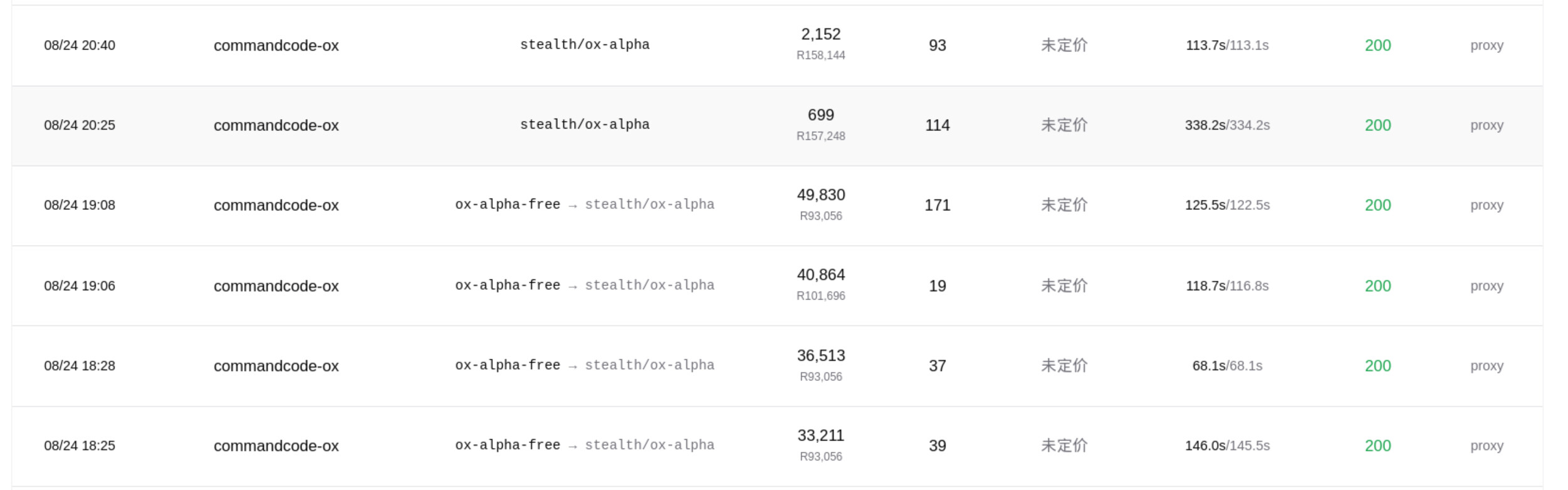Click the 2,152 token count
This screenshot has height=490, width=1568.
[821, 34]
